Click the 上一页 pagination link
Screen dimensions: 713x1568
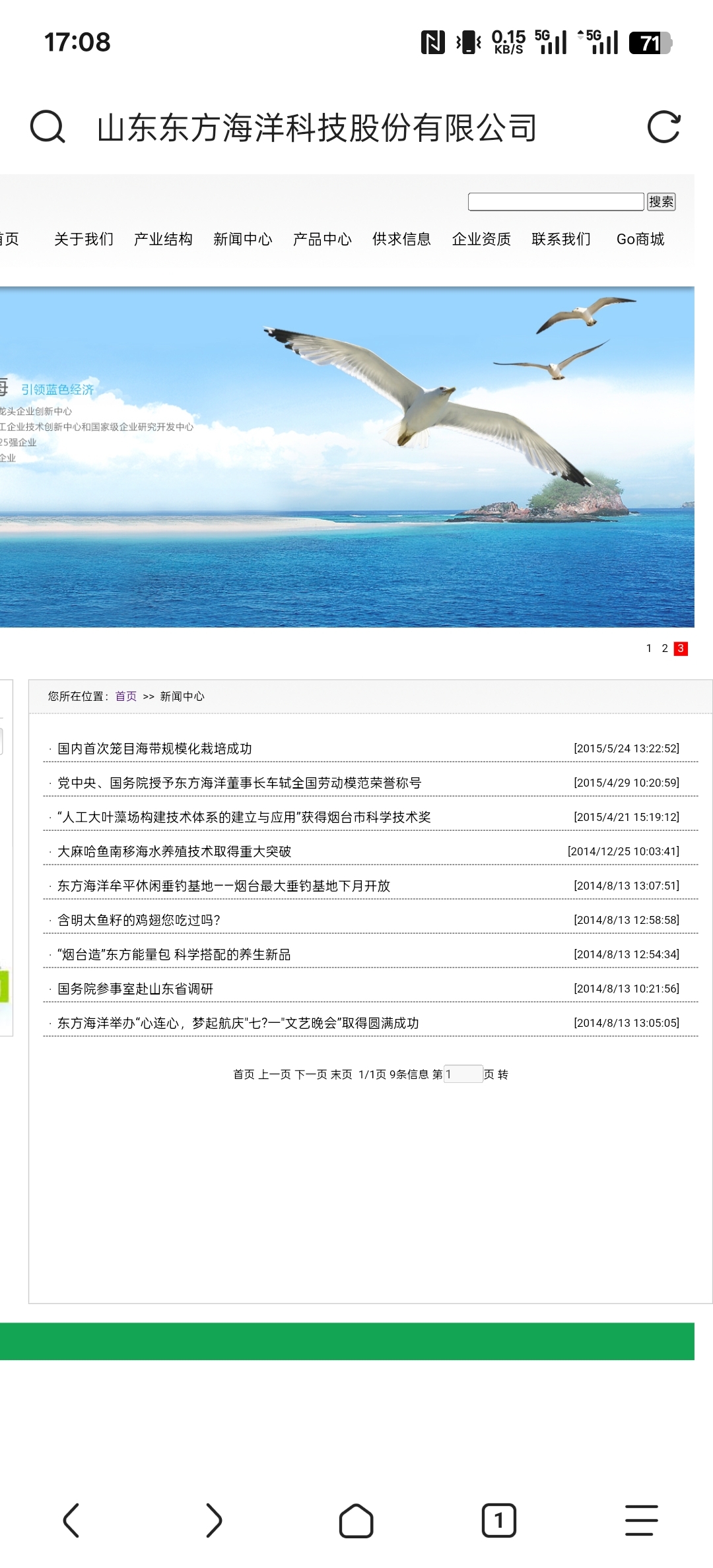click(x=274, y=1074)
